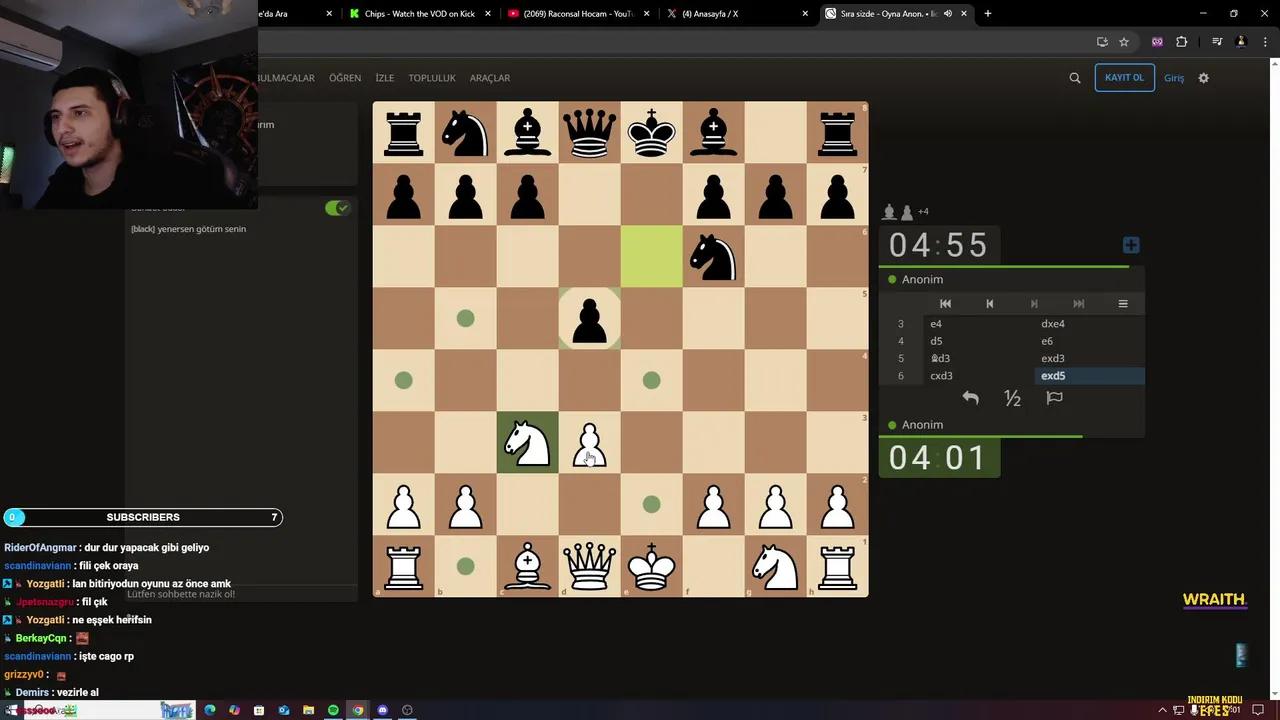Click the black queen on d8
The width and height of the screenshot is (1280, 720).
tap(590, 132)
